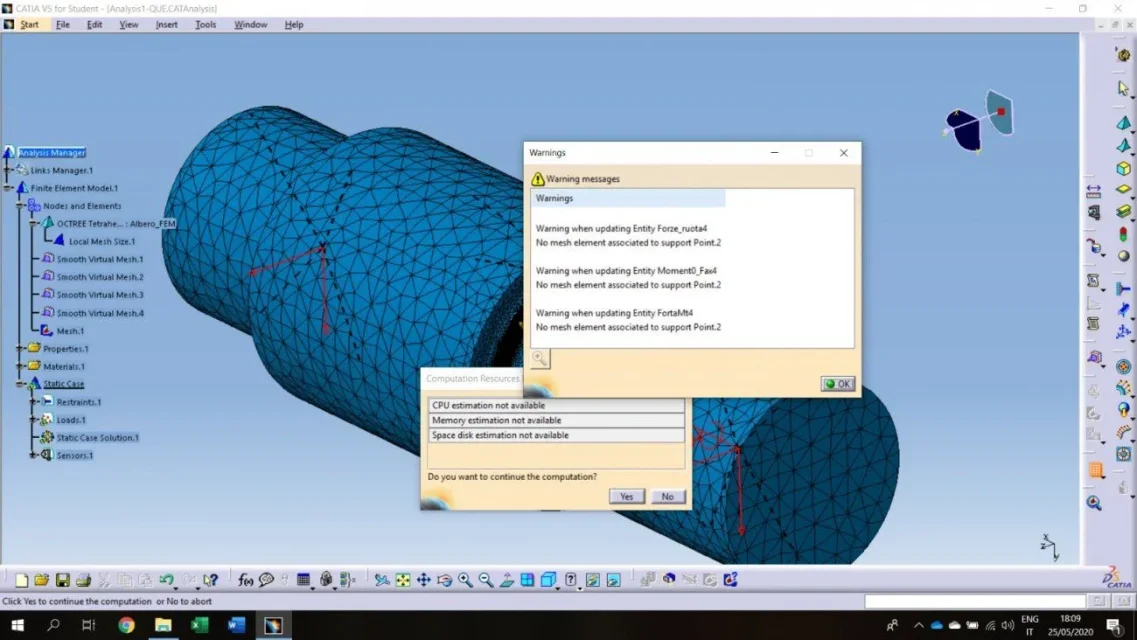Click the Undo arrow icon
The height and width of the screenshot is (640, 1137).
(x=166, y=580)
